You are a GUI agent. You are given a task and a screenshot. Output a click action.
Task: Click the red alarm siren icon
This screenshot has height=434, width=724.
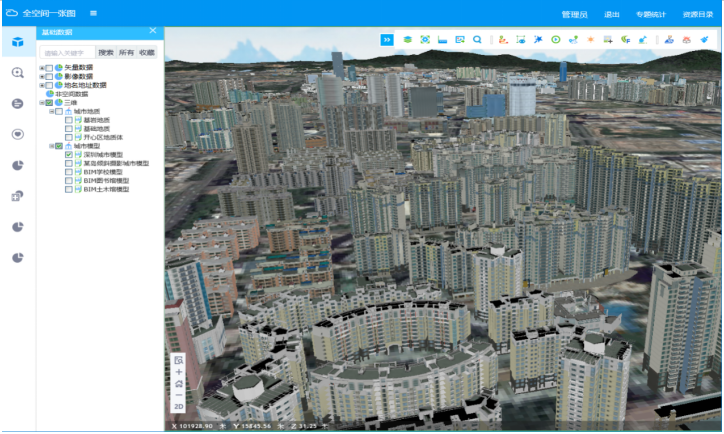point(687,40)
